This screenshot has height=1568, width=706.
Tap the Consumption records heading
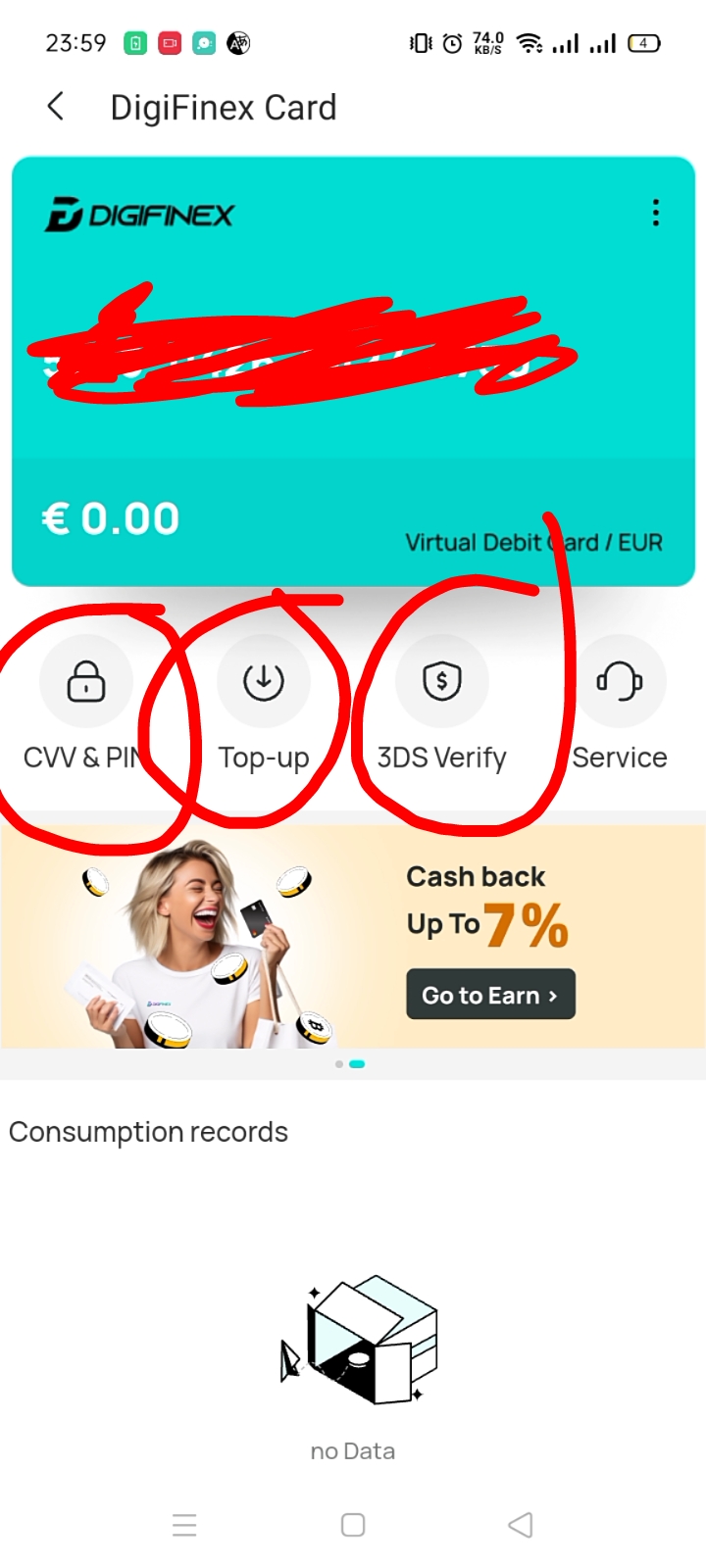click(x=148, y=1132)
